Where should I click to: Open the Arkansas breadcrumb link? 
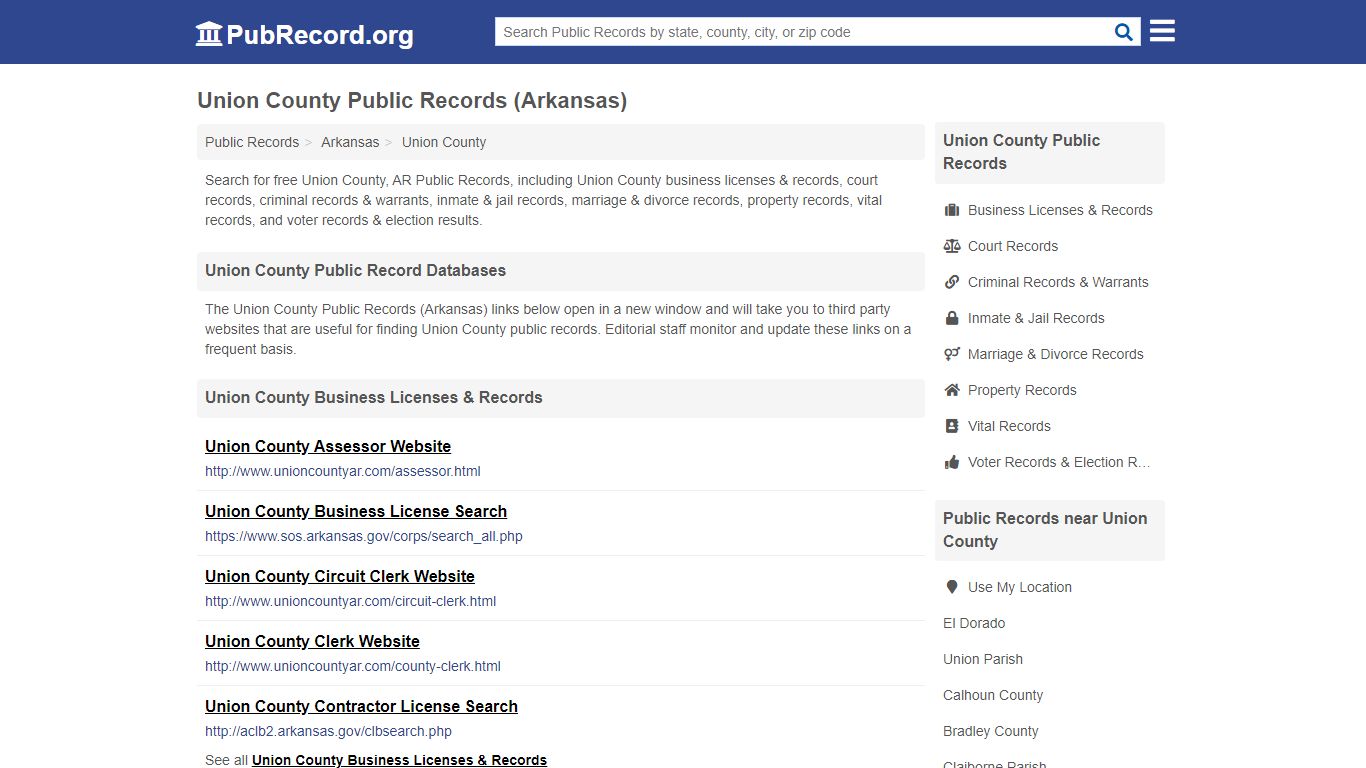click(x=350, y=142)
